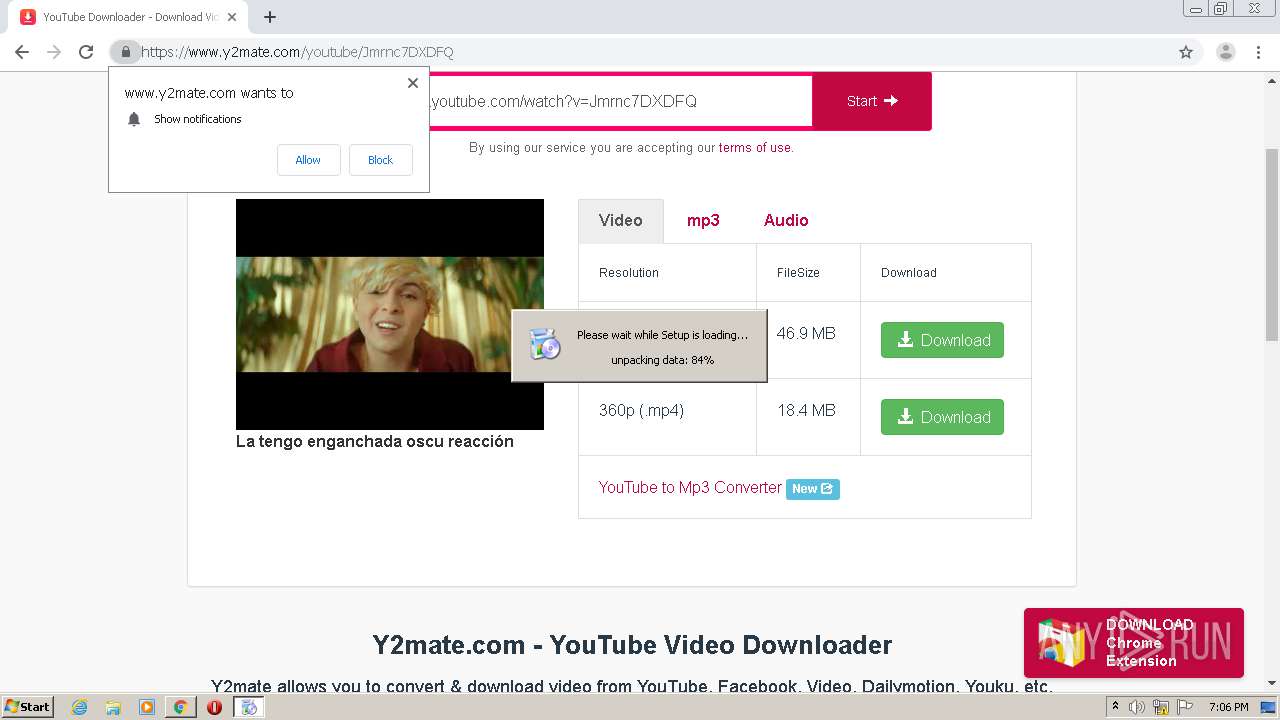This screenshot has height=720, width=1280.
Task: Switch to Chrome in taskbar
Action: pos(180,707)
